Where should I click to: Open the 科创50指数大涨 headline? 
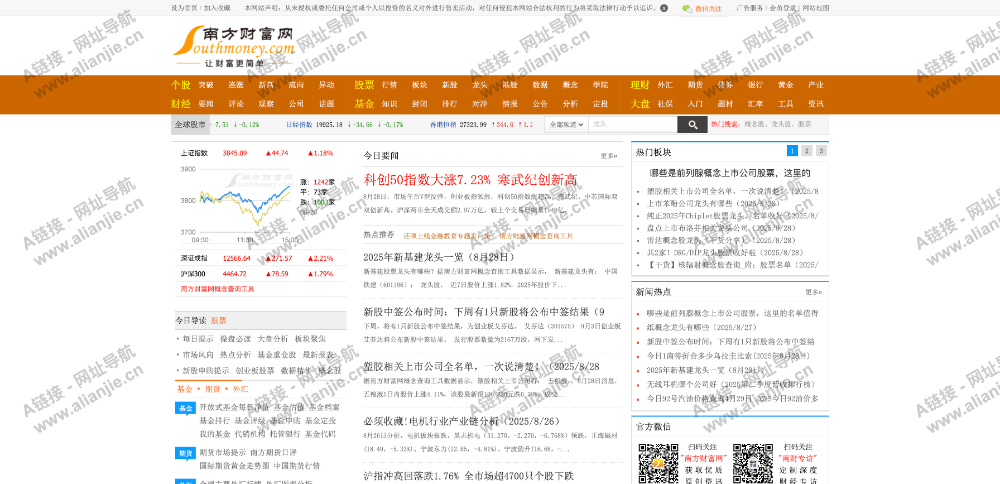pos(470,179)
